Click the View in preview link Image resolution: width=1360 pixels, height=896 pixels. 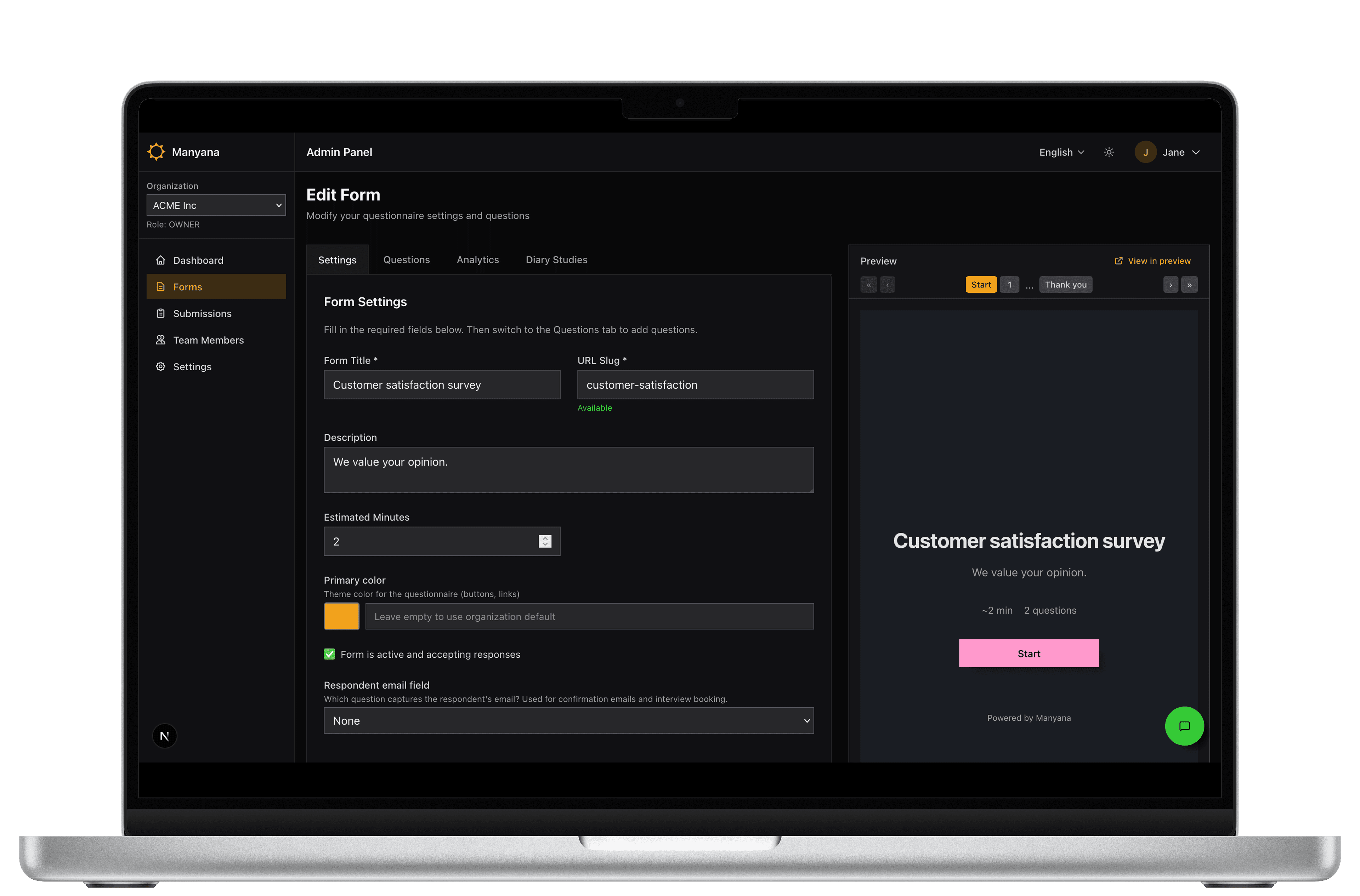(x=1152, y=261)
